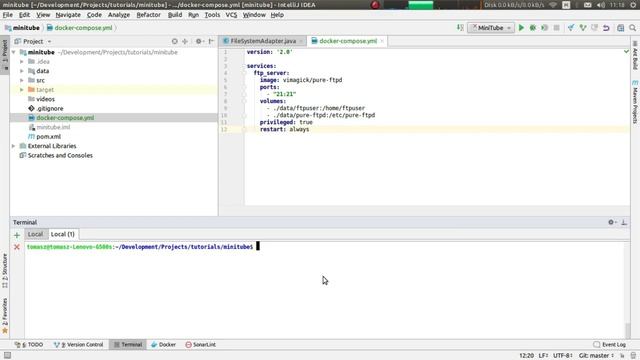Open the SonarLint tool window

pyautogui.click(x=200, y=345)
